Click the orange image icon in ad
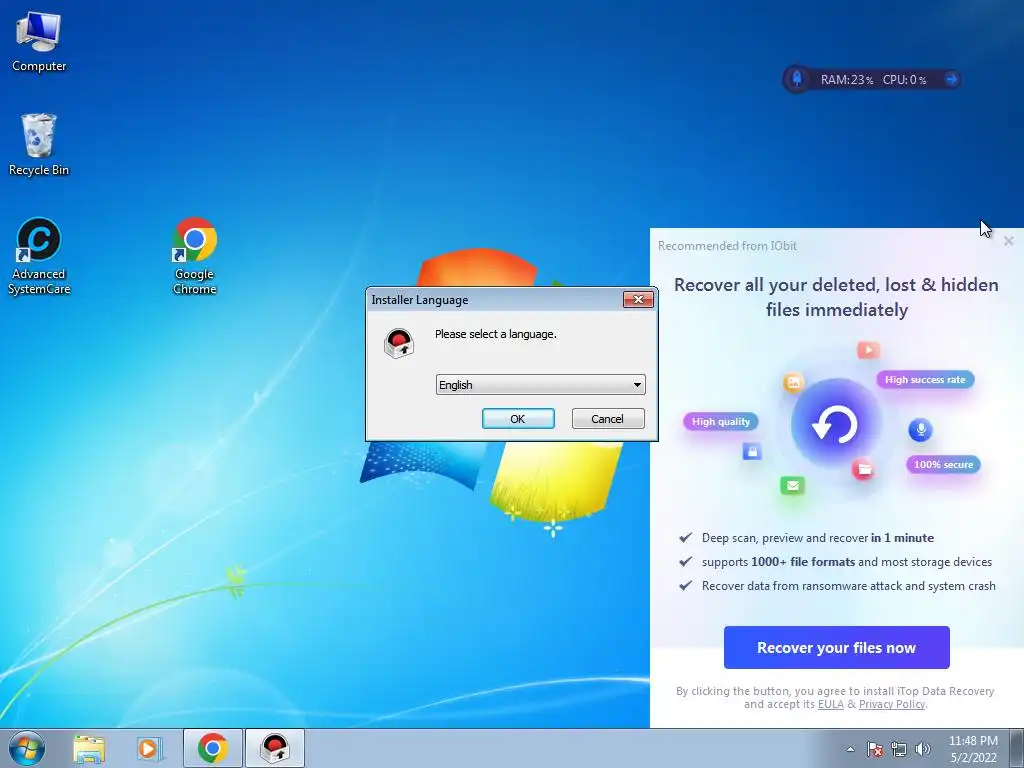 (x=793, y=383)
